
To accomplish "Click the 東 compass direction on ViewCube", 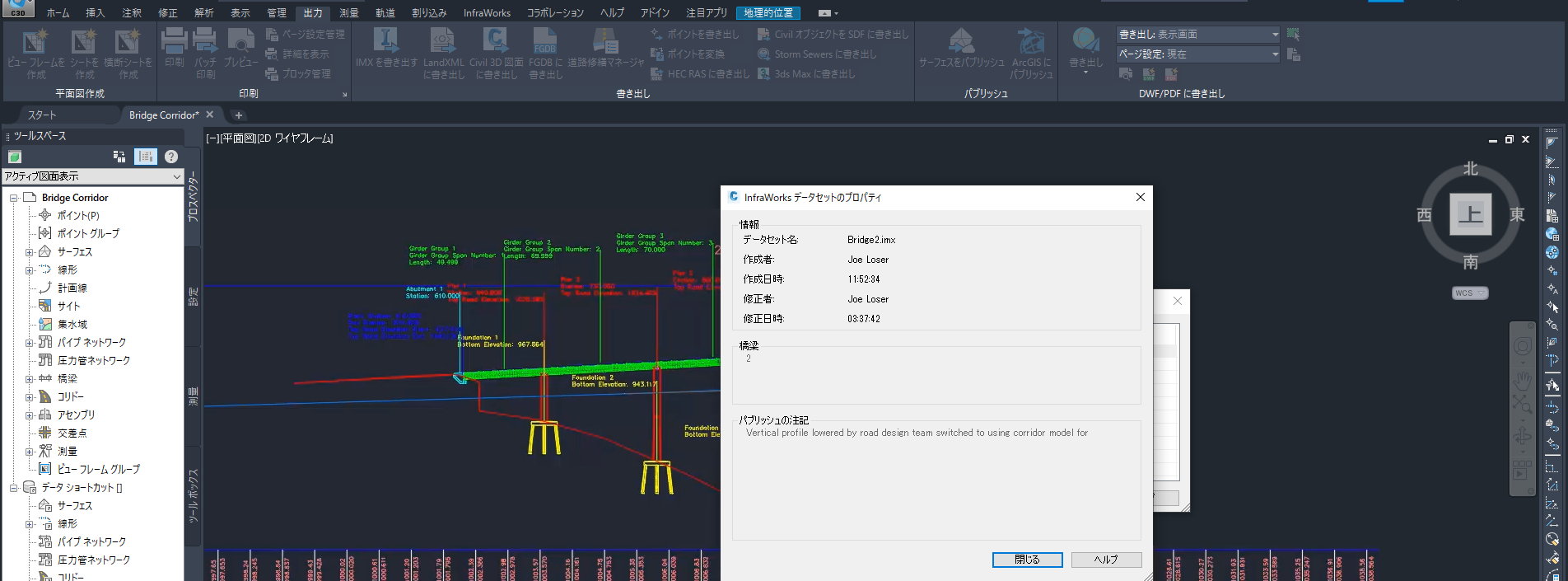I will click(x=1517, y=215).
